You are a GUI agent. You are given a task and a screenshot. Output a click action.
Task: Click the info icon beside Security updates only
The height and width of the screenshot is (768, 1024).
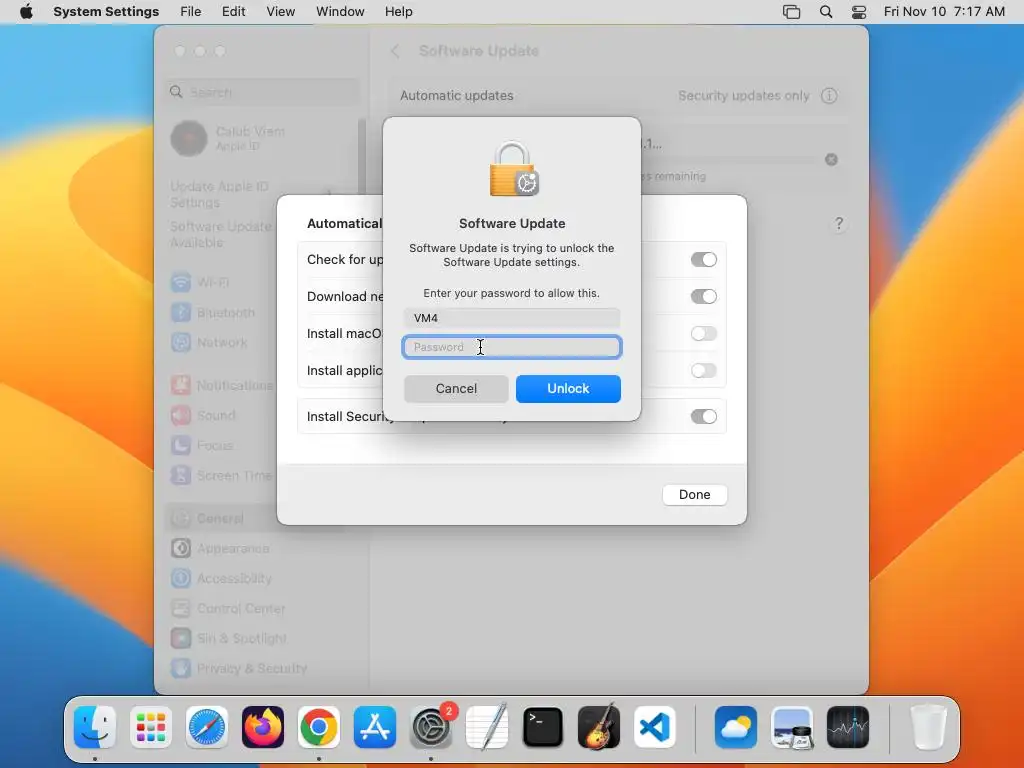coord(829,96)
